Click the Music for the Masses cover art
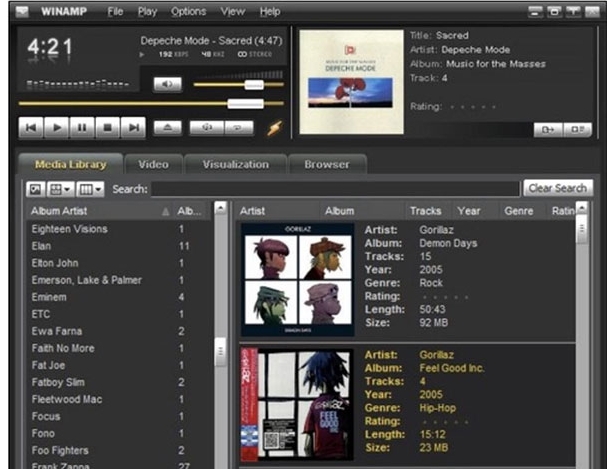 351,82
